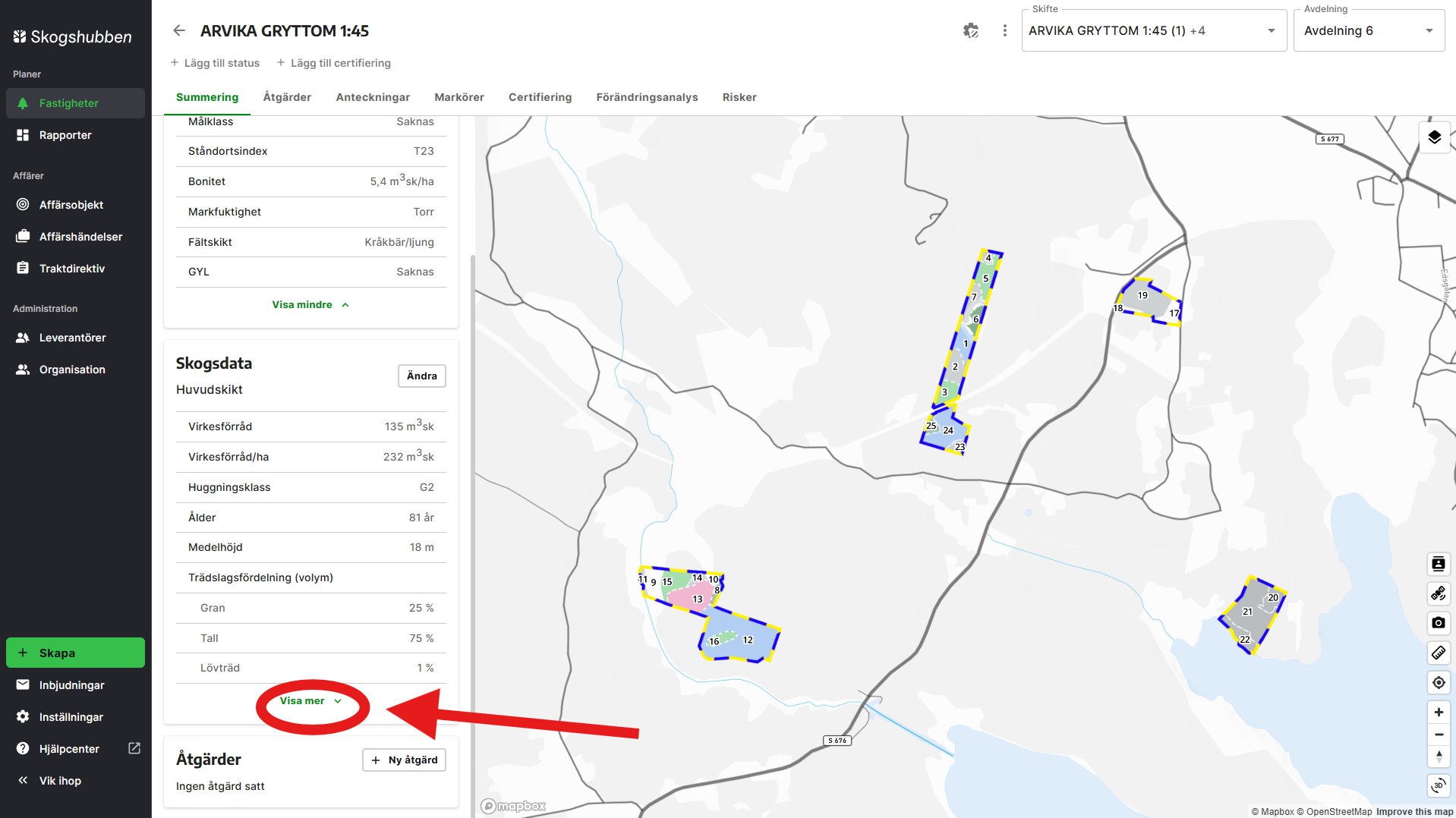The image size is (1456, 818).
Task: Switch to the Förändringsanalys tab
Action: [x=647, y=97]
